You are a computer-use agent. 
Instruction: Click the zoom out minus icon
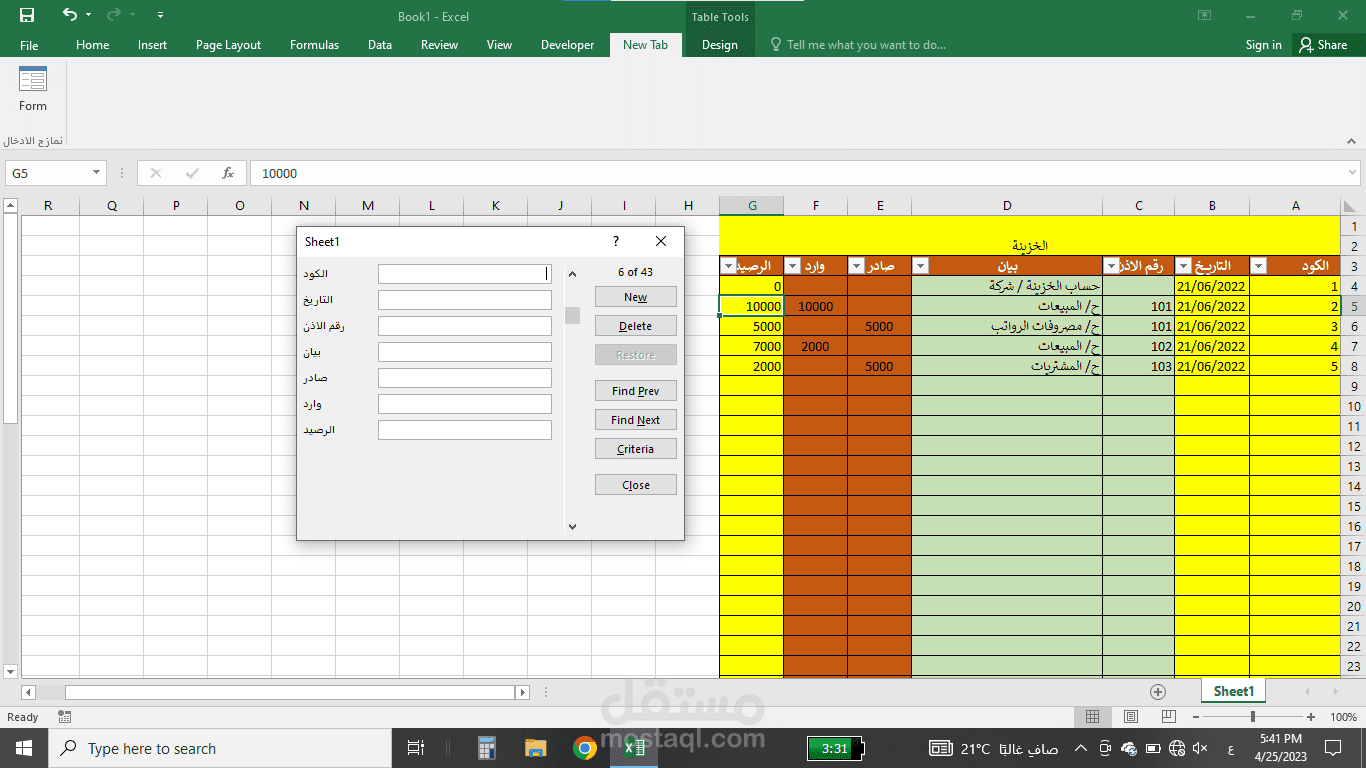pyautogui.click(x=1194, y=717)
